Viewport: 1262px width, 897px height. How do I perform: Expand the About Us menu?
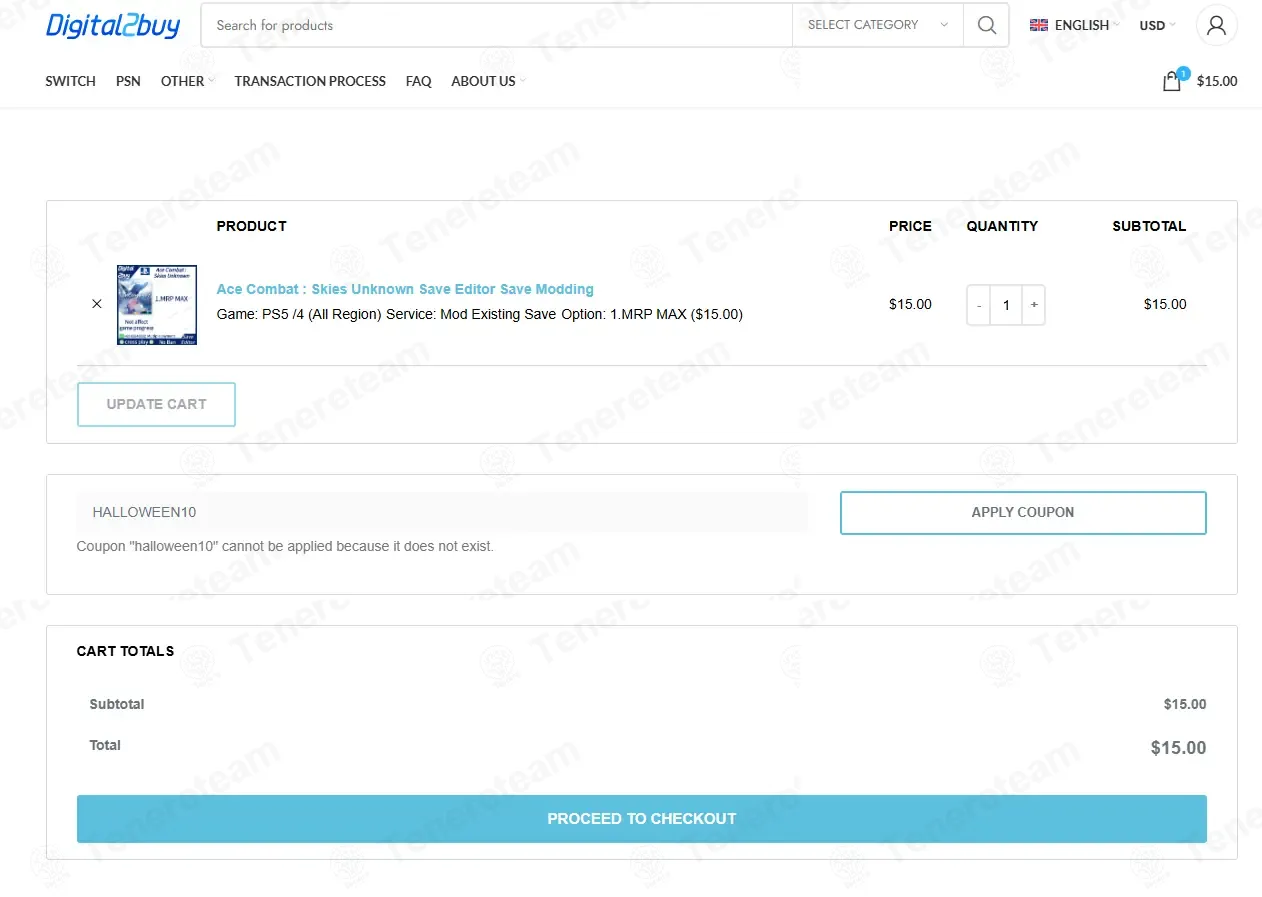[488, 81]
